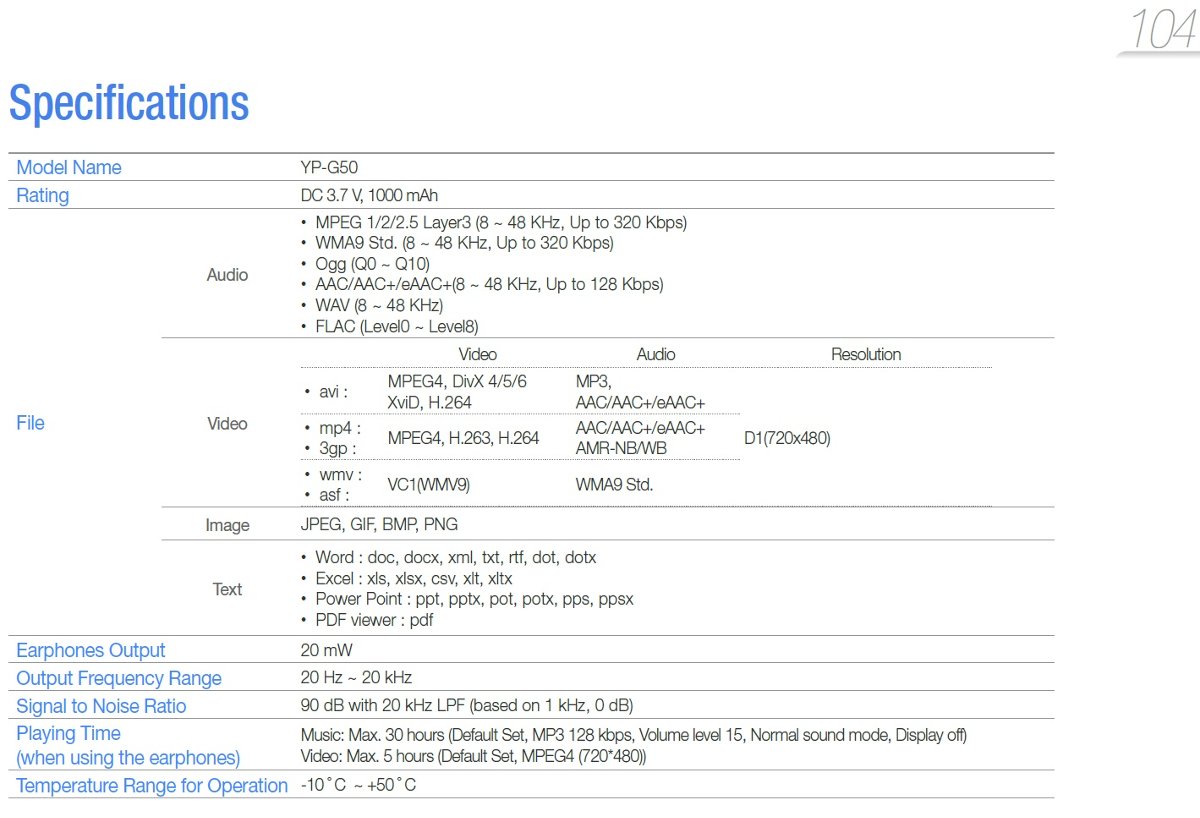Select the VC1(WMV9) codec text
1200x818 pixels.
click(x=428, y=484)
